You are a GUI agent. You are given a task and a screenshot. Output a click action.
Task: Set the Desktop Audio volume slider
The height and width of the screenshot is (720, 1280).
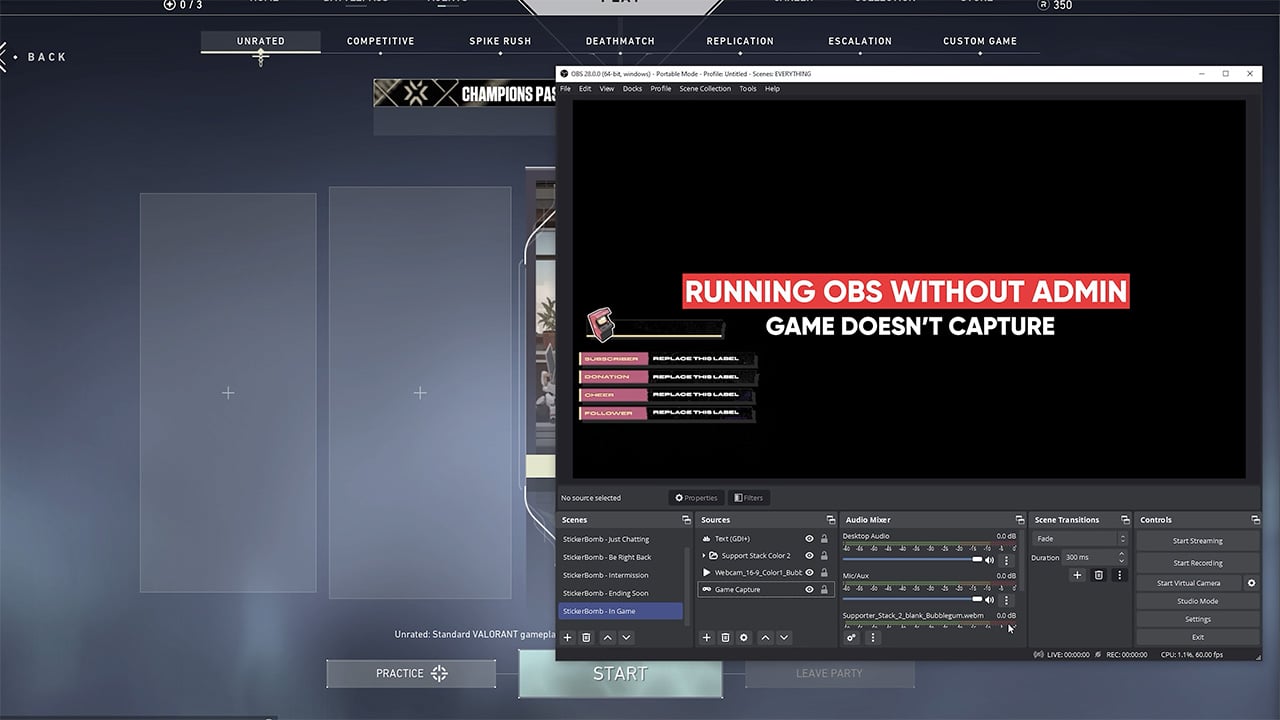click(912, 559)
